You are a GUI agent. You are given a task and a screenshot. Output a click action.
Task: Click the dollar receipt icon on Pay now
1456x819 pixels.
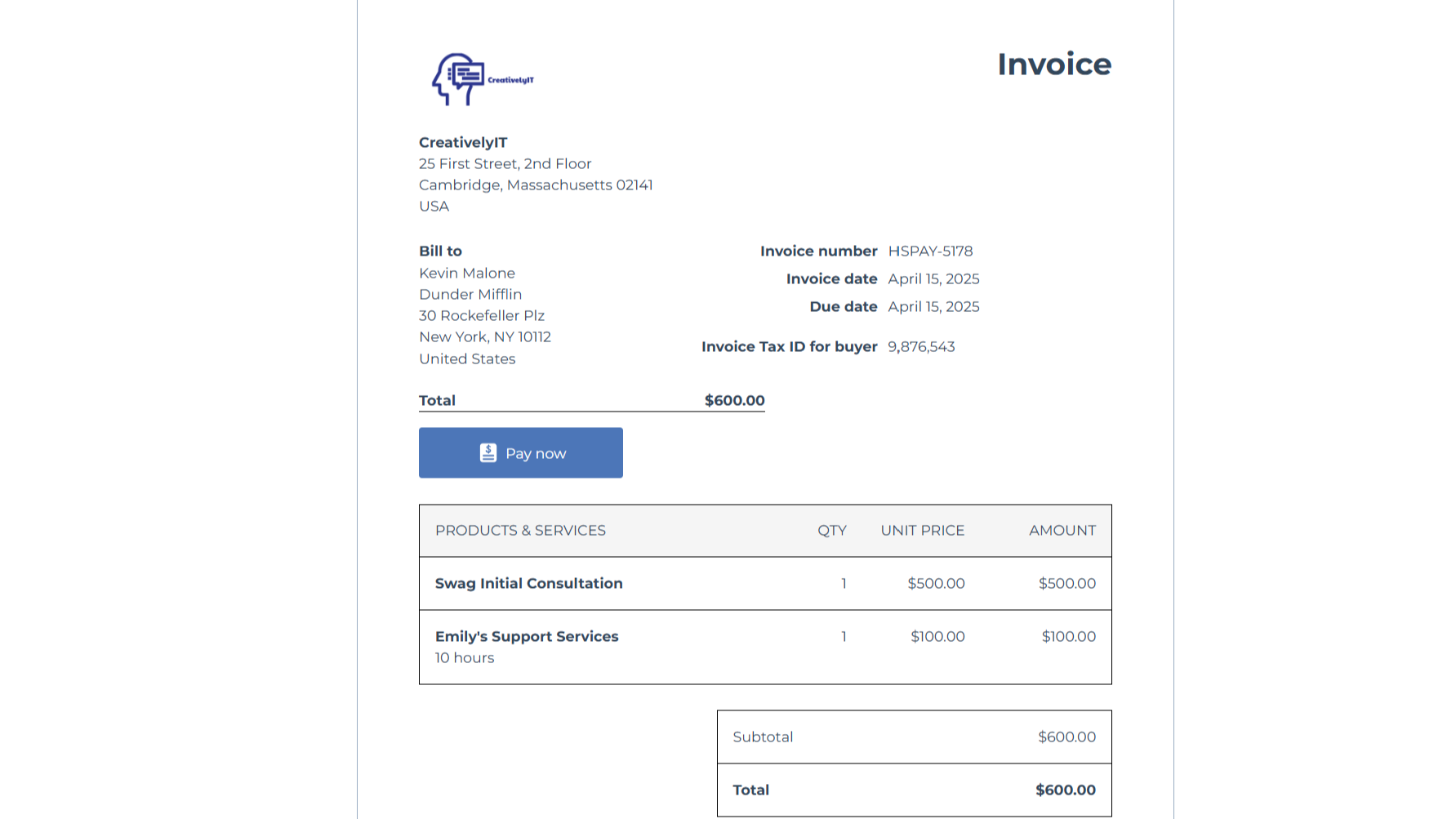point(488,453)
